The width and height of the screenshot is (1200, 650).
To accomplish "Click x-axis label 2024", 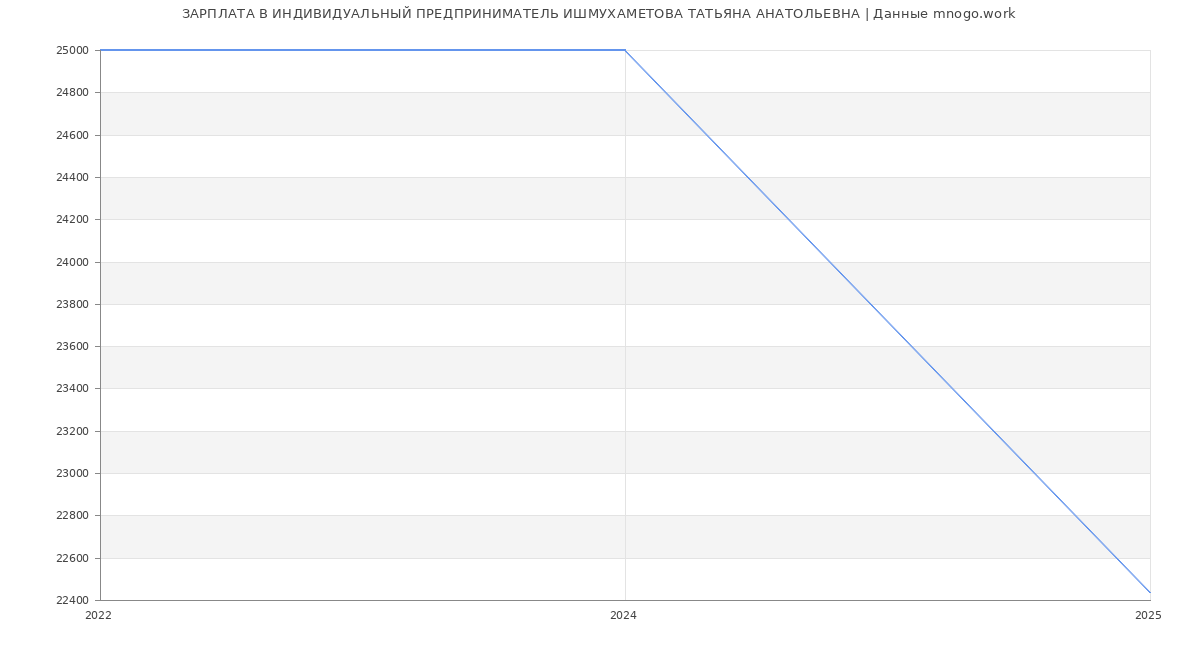I will pyautogui.click(x=623, y=616).
